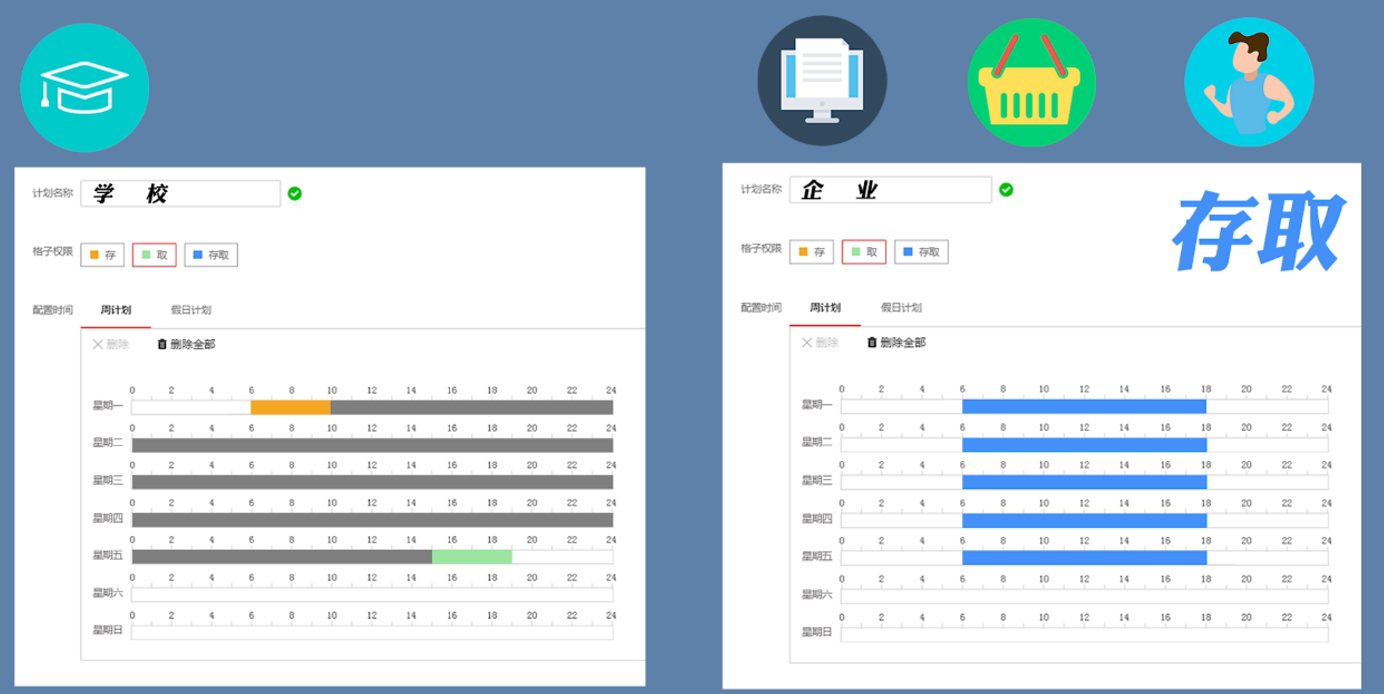Select green time block on 星期五 school schedule

(x=472, y=556)
